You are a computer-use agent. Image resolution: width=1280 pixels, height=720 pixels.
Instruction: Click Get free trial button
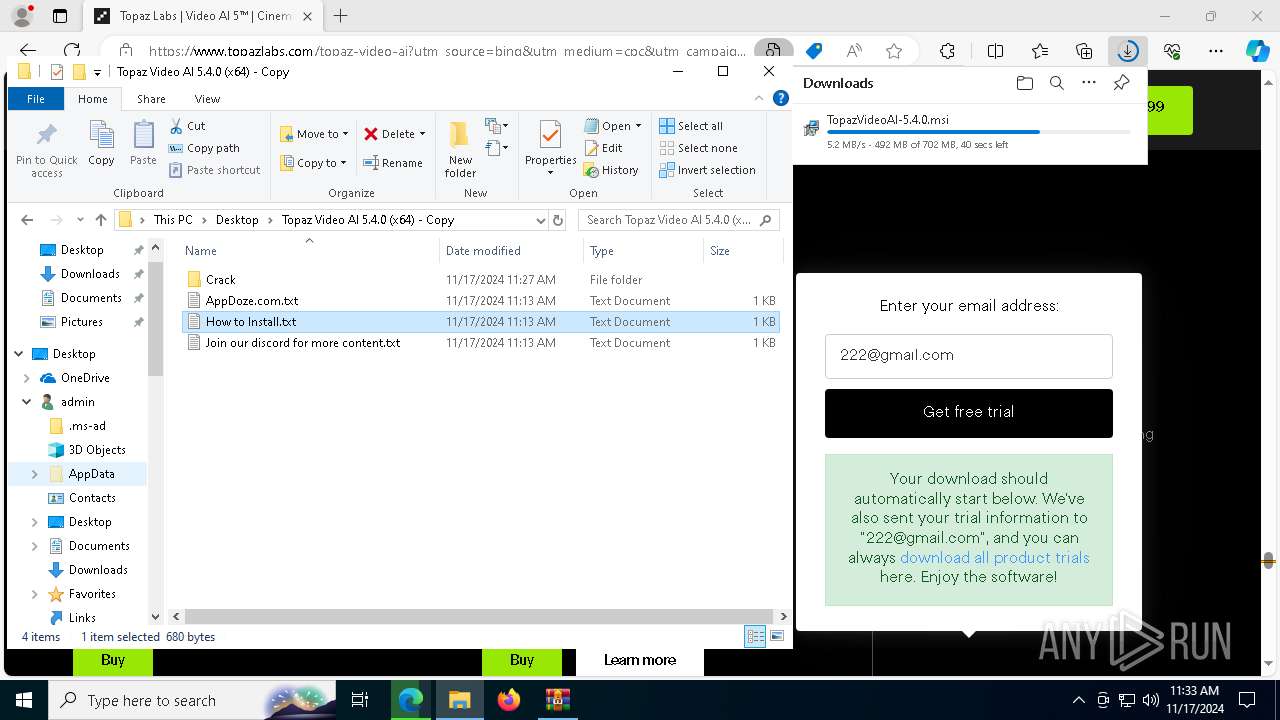click(x=968, y=413)
